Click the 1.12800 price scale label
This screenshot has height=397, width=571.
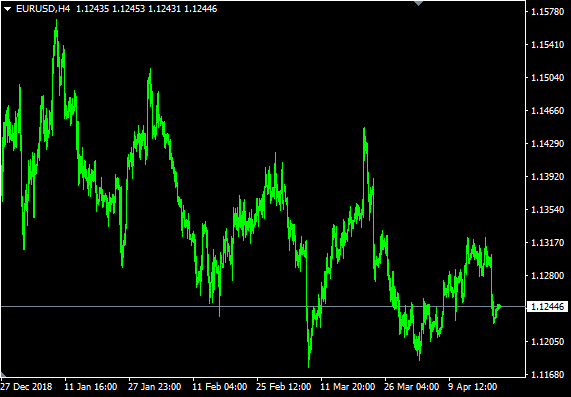coord(547,275)
